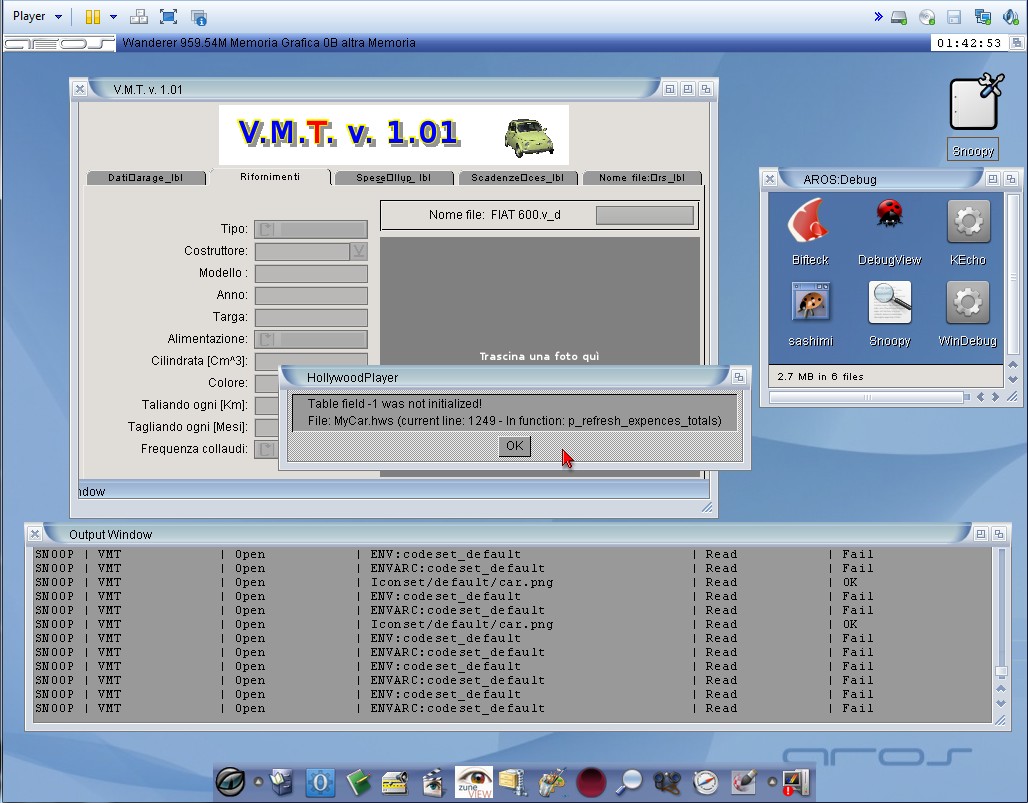The height and width of the screenshot is (803, 1028).
Task: Open the Bifteck icon in AROS:Debug
Action: [x=809, y=223]
